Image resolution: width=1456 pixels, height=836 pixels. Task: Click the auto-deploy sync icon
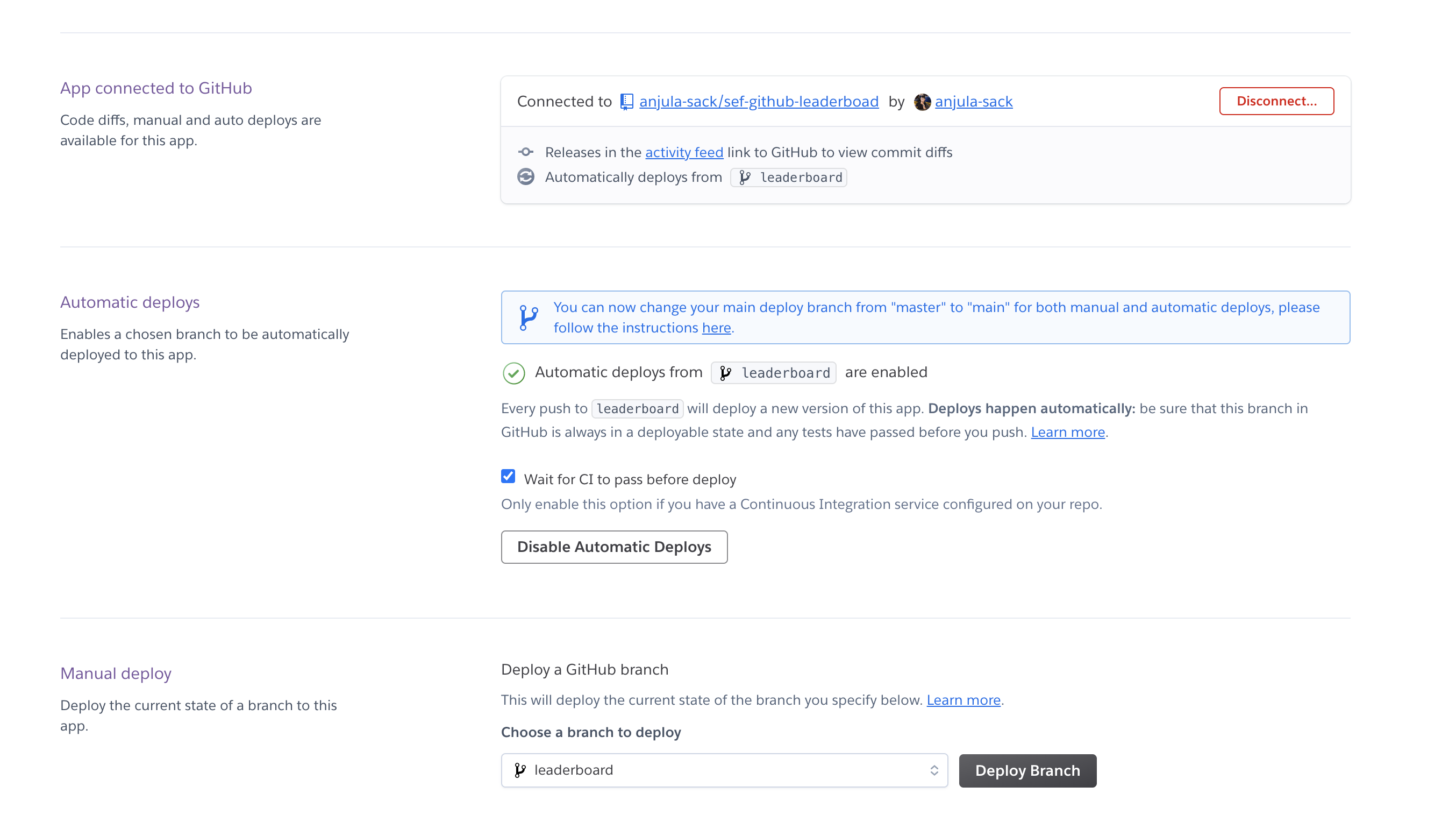coord(525,177)
